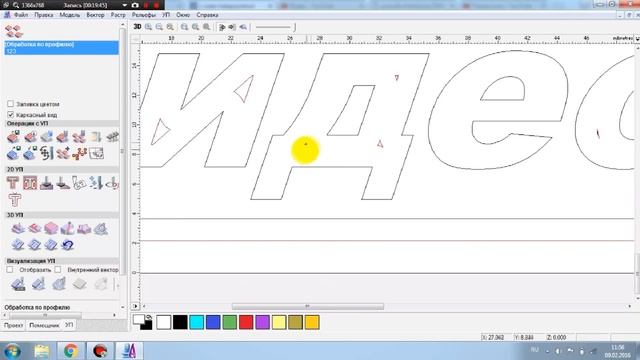
Task: Click the fifth icon in Операции с УП
Action: tap(79, 137)
